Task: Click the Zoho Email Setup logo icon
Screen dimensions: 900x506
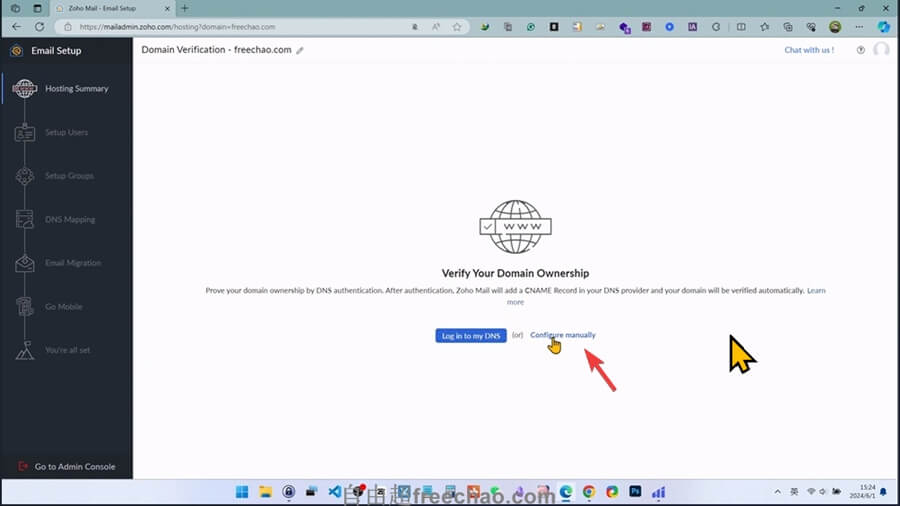Action: pos(17,50)
